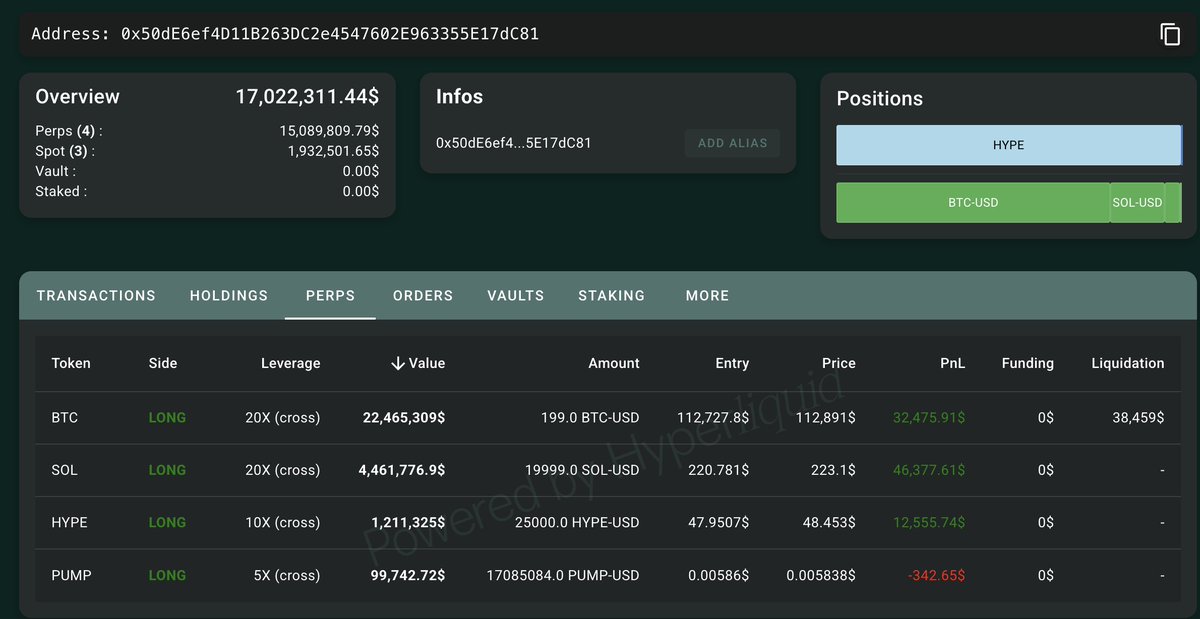
Task: Select the green BTC-USD position bar
Action: click(x=972, y=203)
